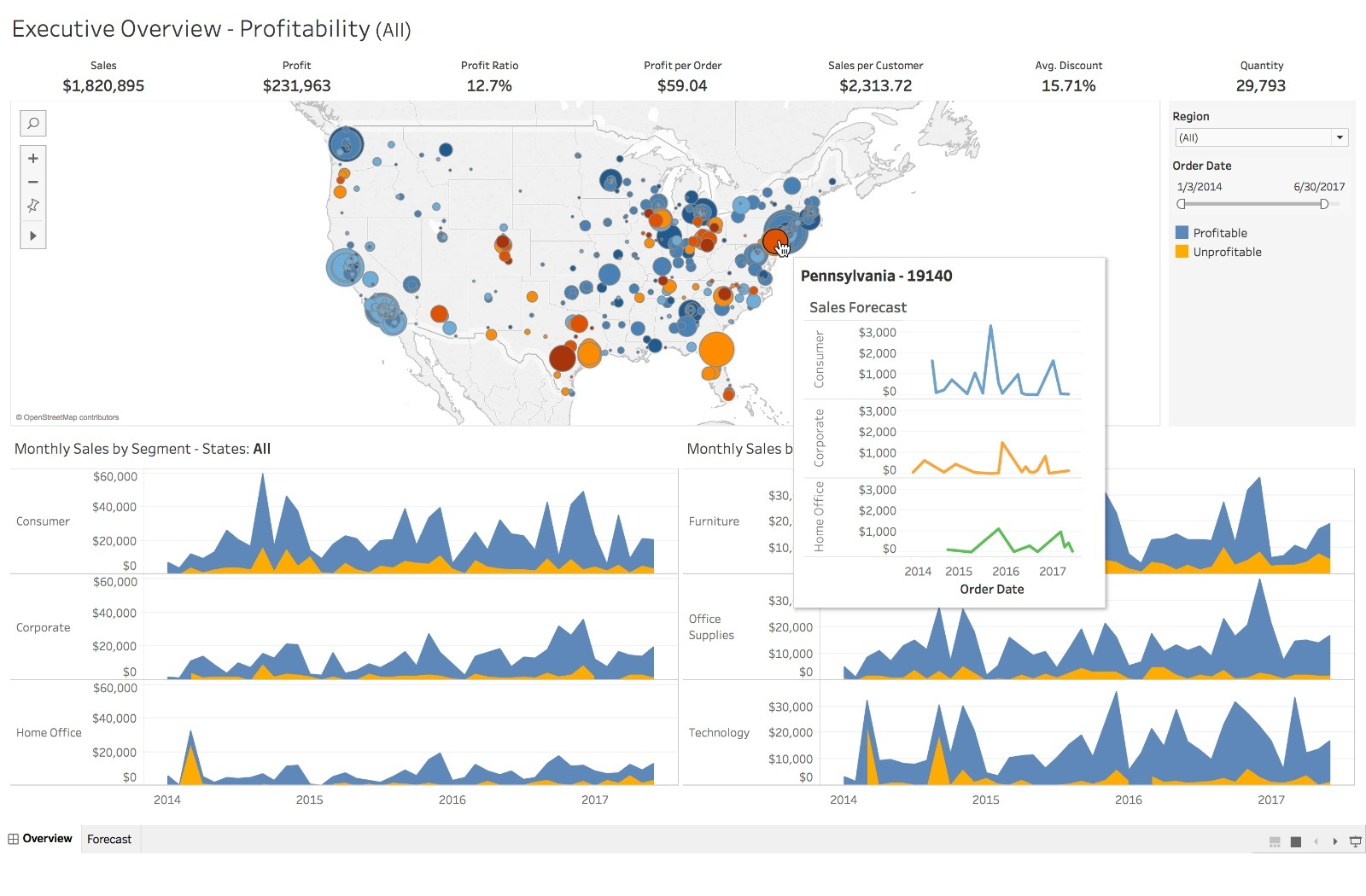1366x896 pixels.
Task: Select the highlighted Pennsylvania bubble on the map
Action: click(x=775, y=242)
